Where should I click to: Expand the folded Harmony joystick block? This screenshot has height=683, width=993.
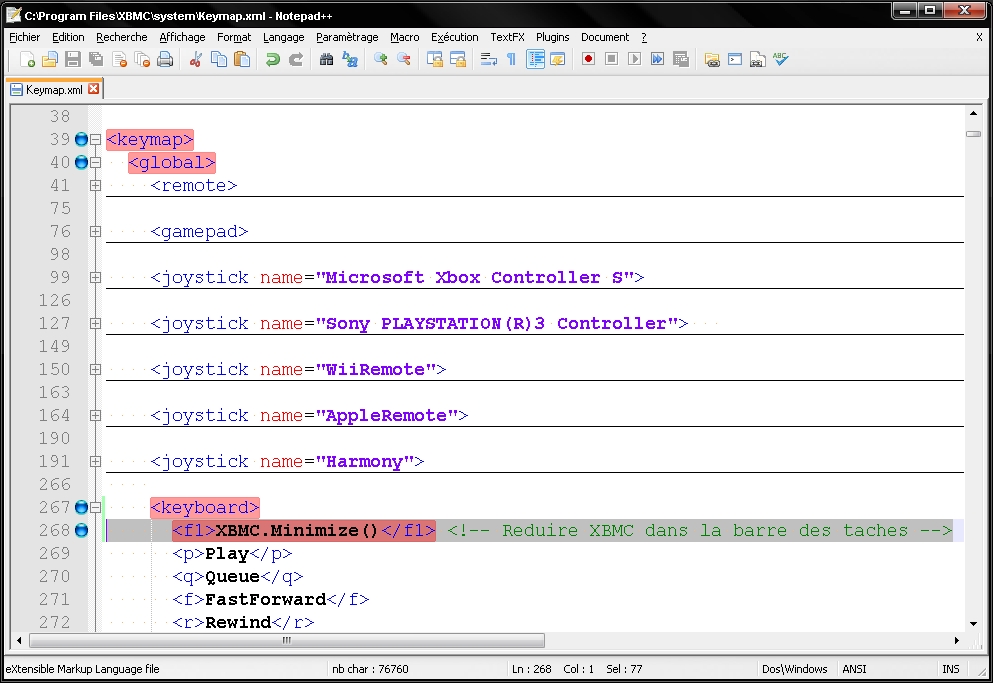95,462
